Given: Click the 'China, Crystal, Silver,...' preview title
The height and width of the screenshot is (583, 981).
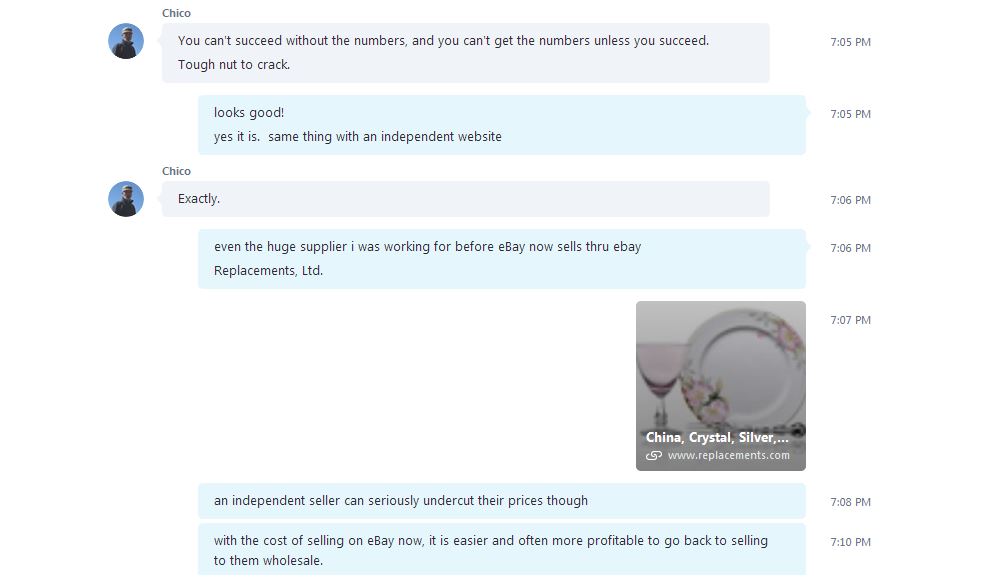Looking at the screenshot, I should 717,437.
